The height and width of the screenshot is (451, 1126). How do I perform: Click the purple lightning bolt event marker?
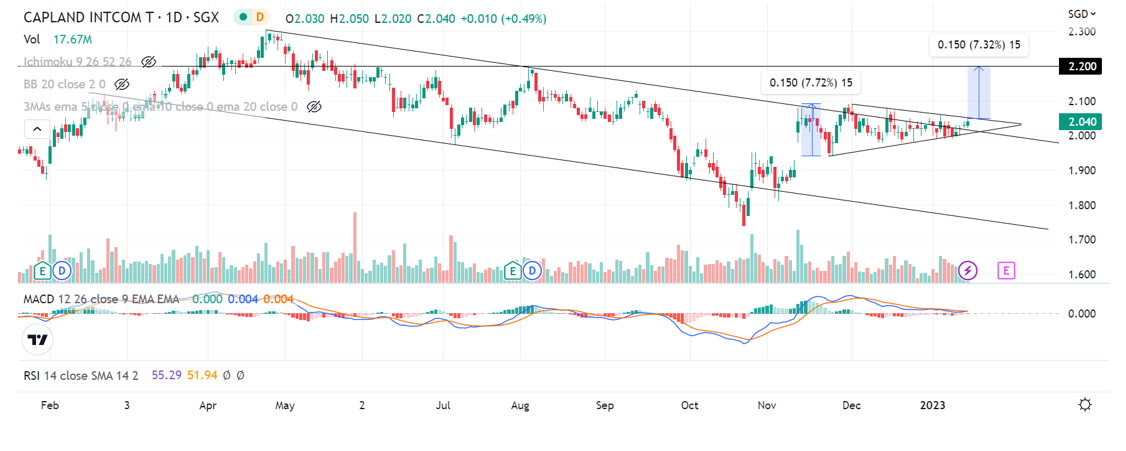969,271
